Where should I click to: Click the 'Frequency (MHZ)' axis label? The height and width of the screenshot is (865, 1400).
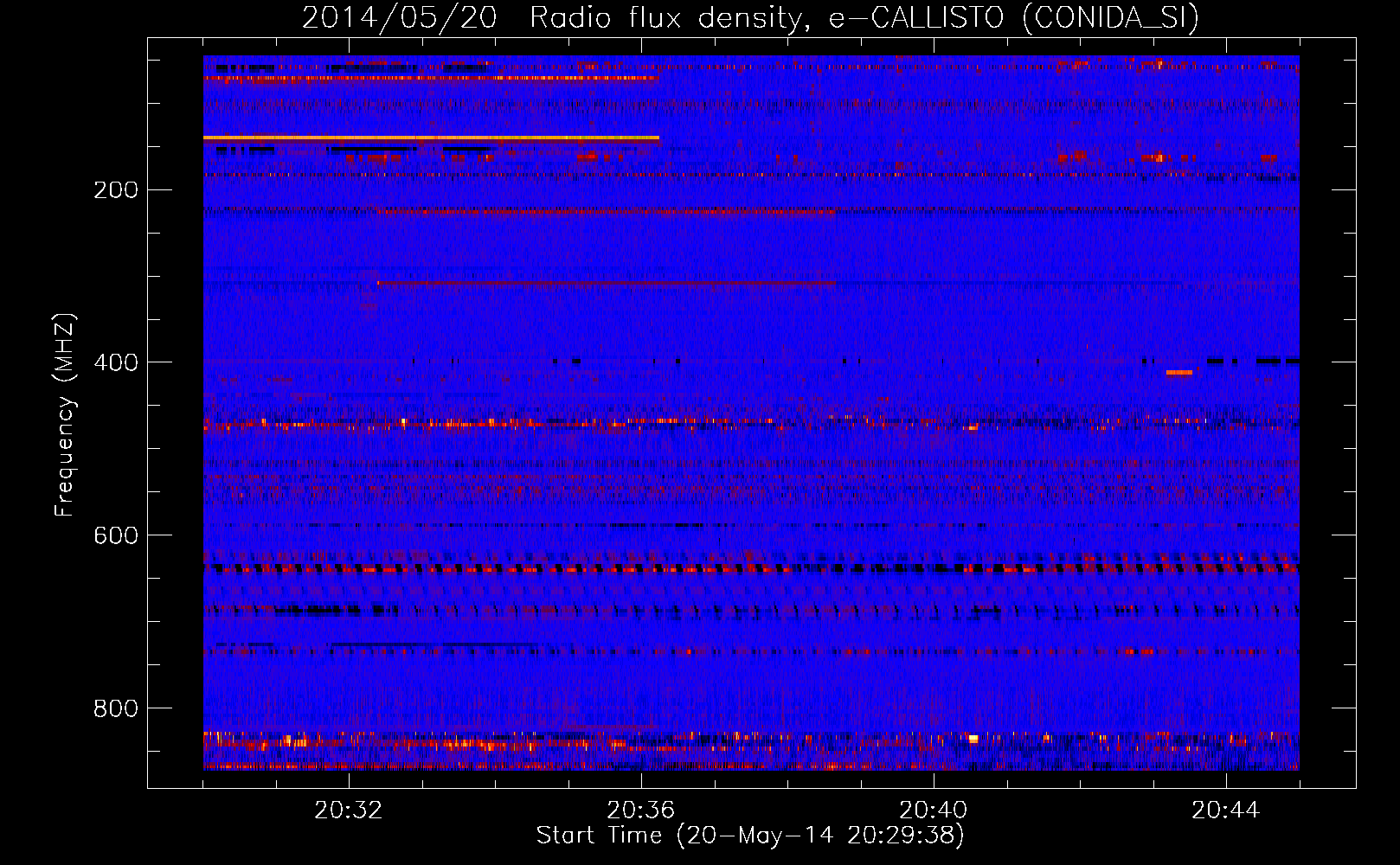tap(65, 415)
